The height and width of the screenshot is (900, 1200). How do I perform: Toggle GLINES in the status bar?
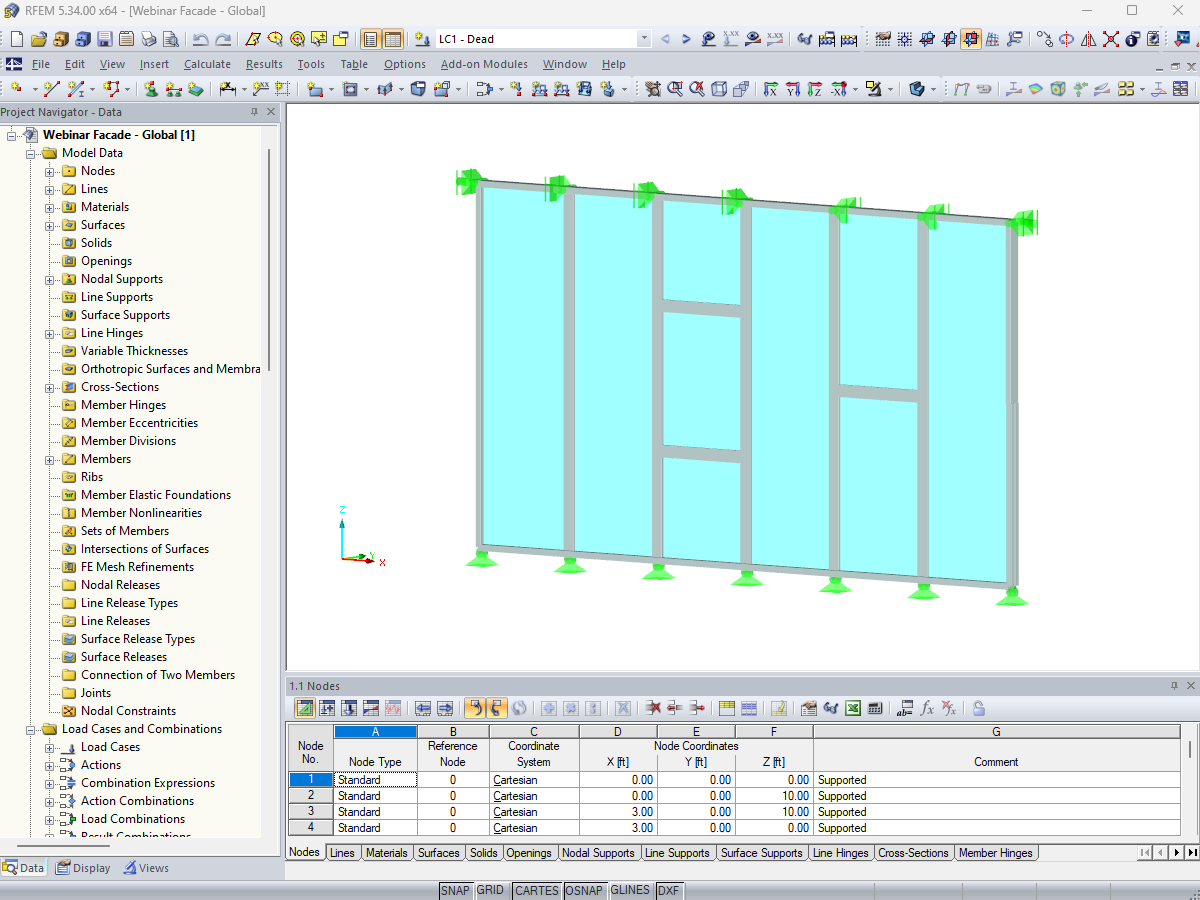(x=630, y=890)
